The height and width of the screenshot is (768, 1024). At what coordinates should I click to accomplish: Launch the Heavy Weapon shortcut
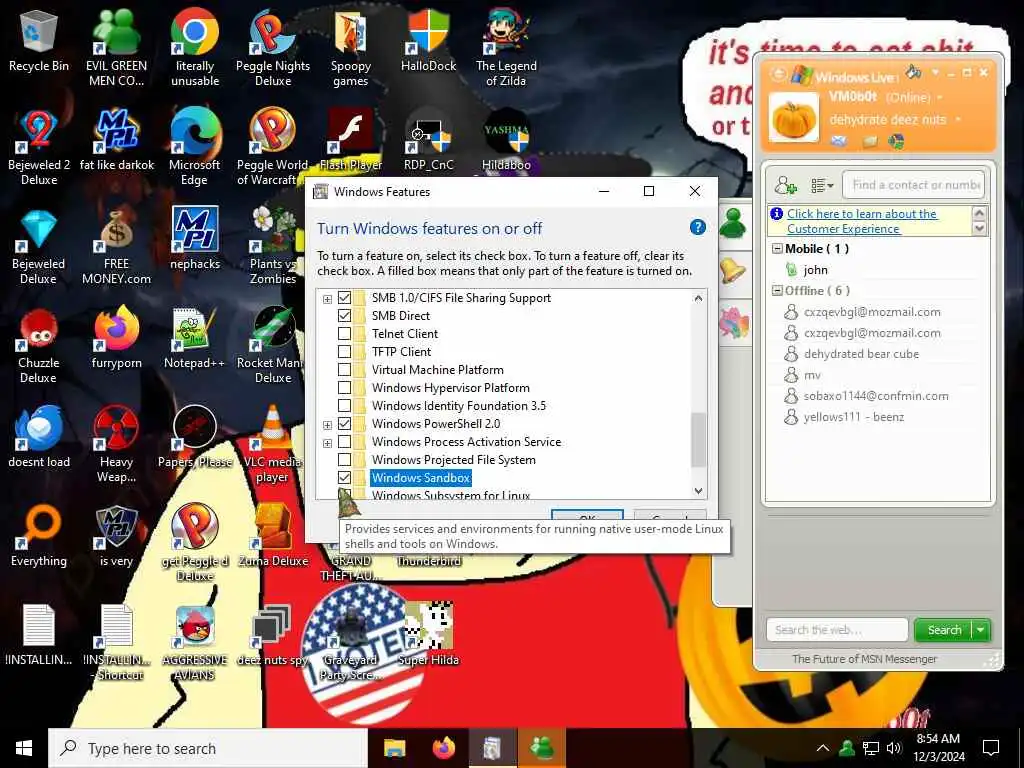(116, 443)
